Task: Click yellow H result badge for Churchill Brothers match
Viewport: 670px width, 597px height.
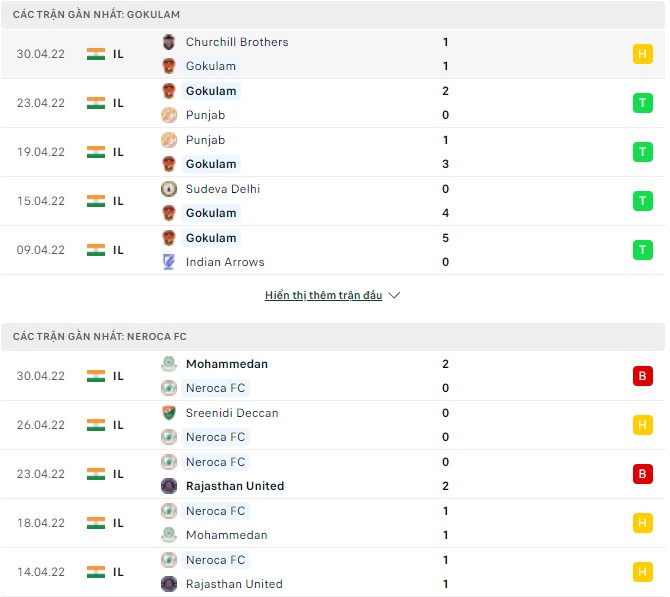Action: coord(642,54)
